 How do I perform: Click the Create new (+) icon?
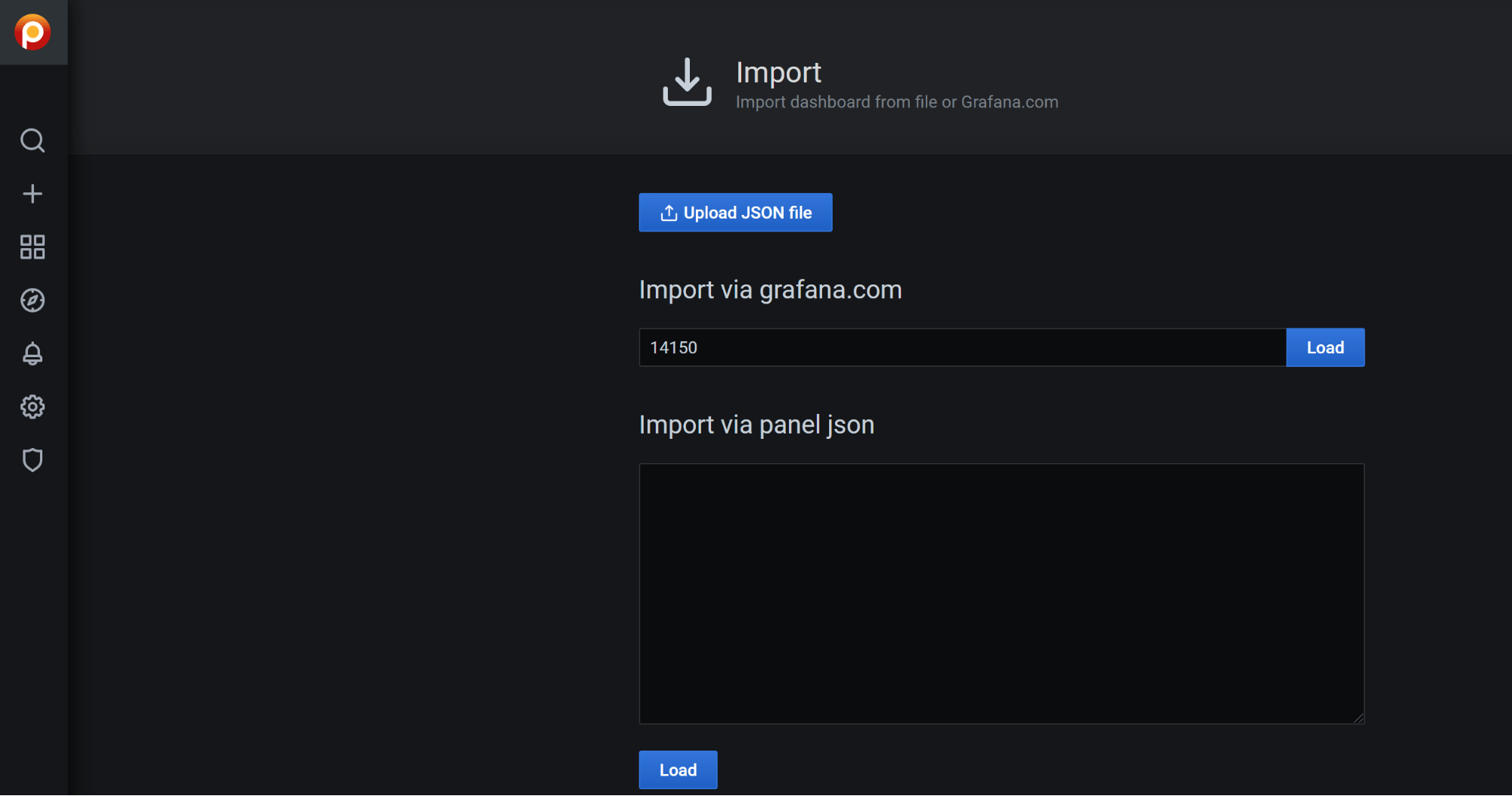33,194
